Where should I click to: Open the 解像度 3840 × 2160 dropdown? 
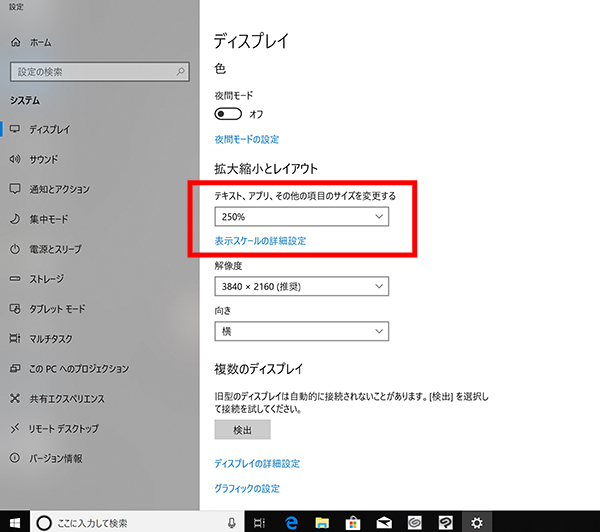click(x=302, y=286)
